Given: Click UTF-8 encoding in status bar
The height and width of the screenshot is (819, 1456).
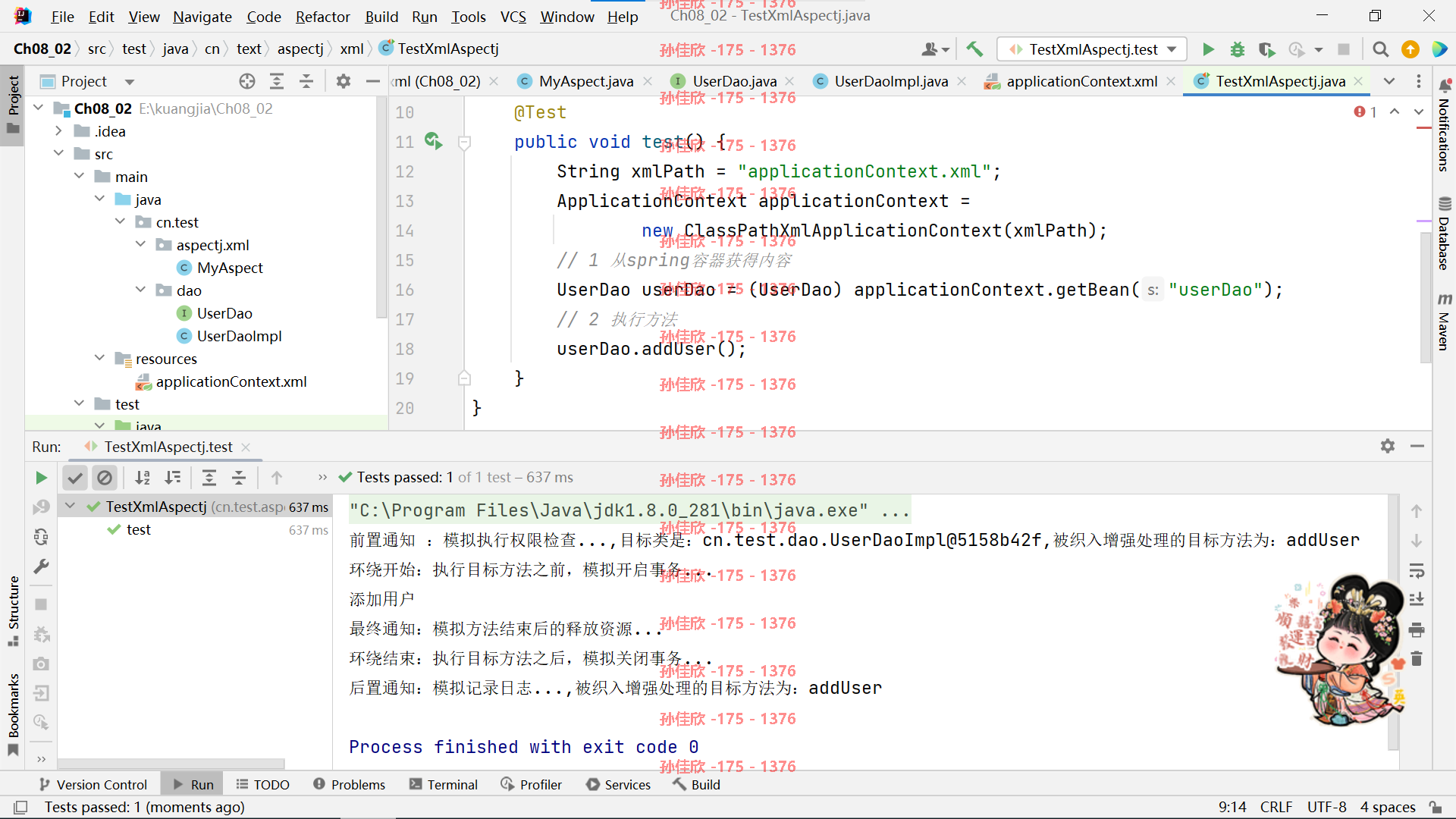Looking at the screenshot, I should coord(1326,807).
